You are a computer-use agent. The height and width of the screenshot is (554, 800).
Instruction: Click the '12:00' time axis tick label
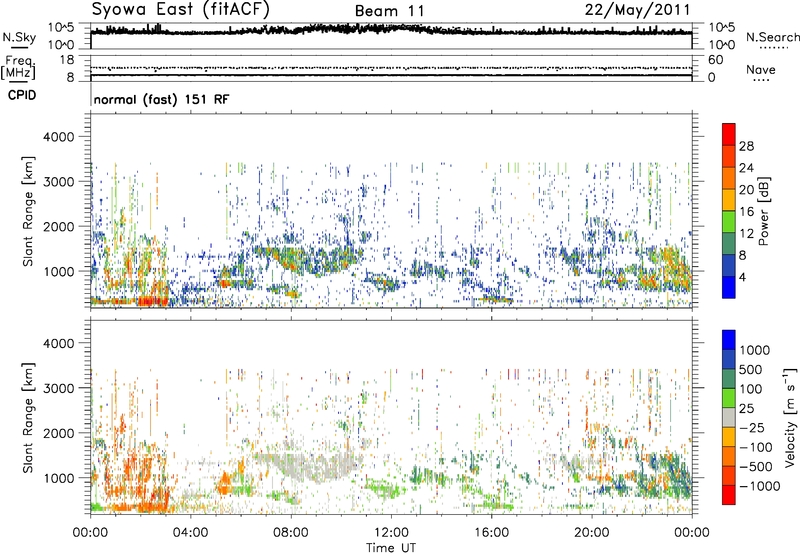tap(391, 533)
